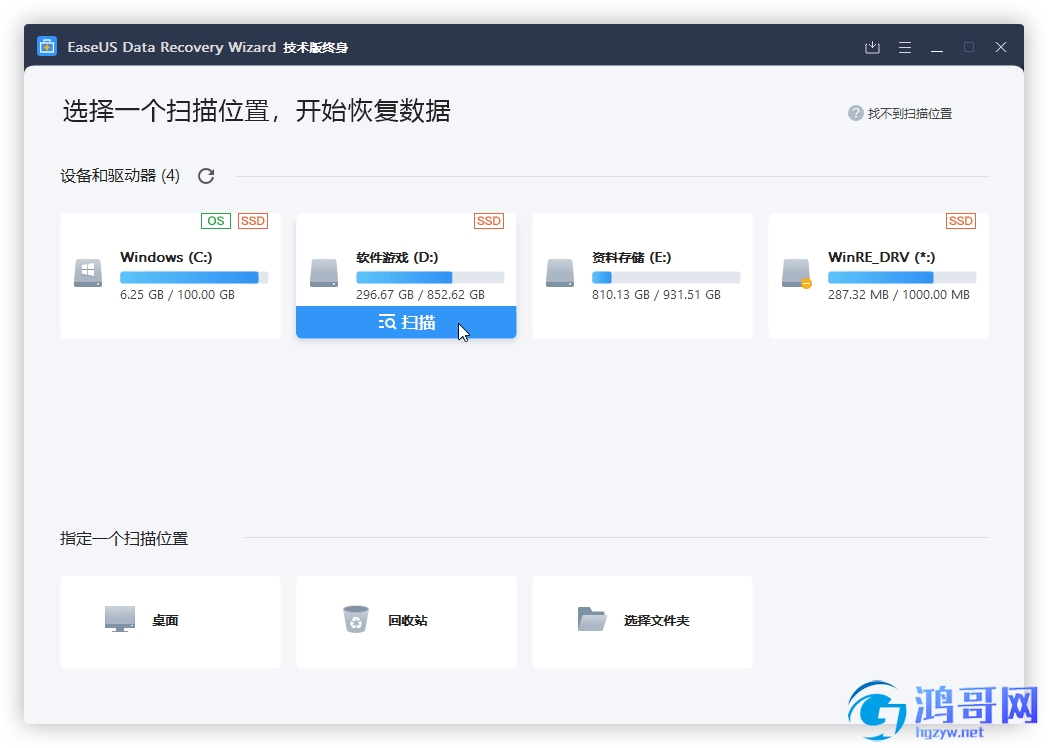The width and height of the screenshot is (1048, 748).
Task: Open the hamburger menu in title bar
Action: pos(905,47)
